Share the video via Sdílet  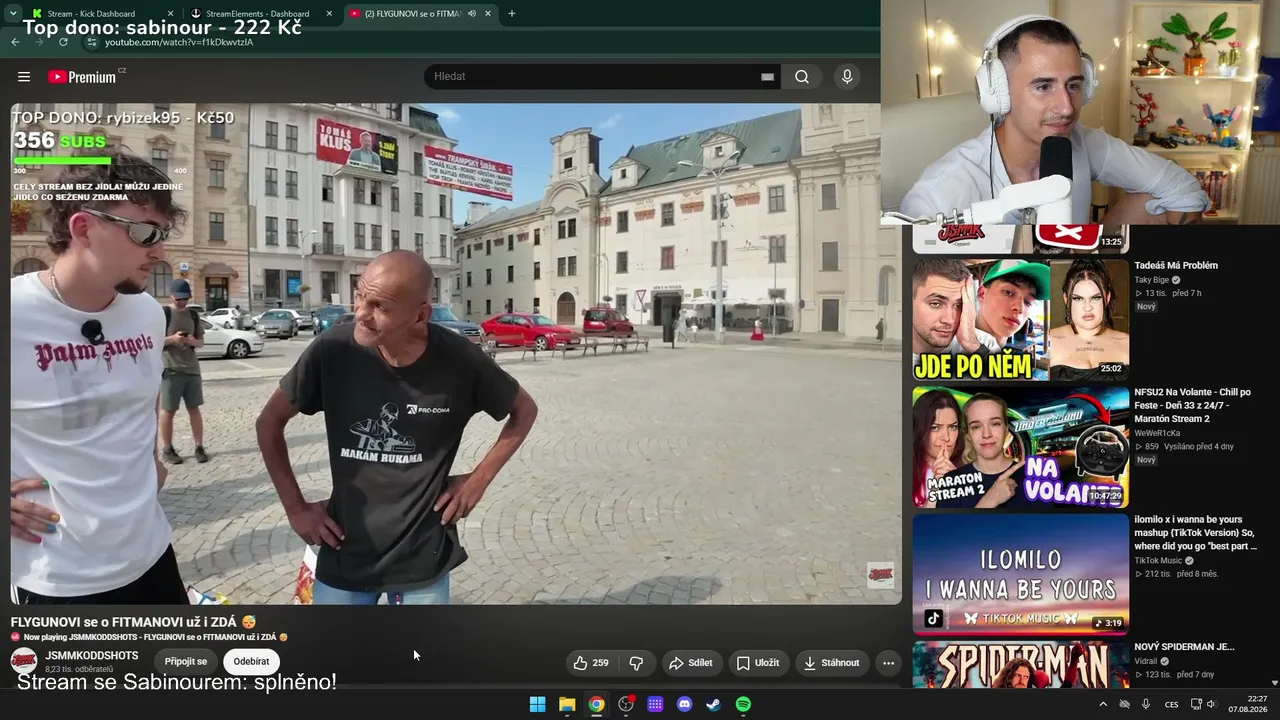(691, 663)
